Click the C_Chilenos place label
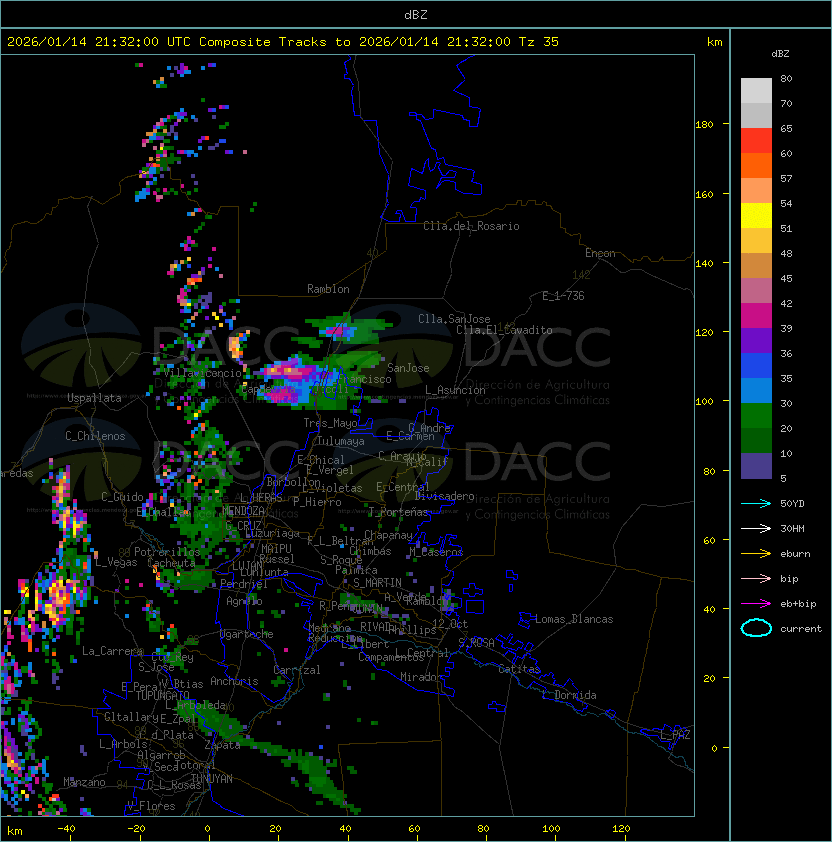Screen dimensions: 832x842 pos(95,436)
